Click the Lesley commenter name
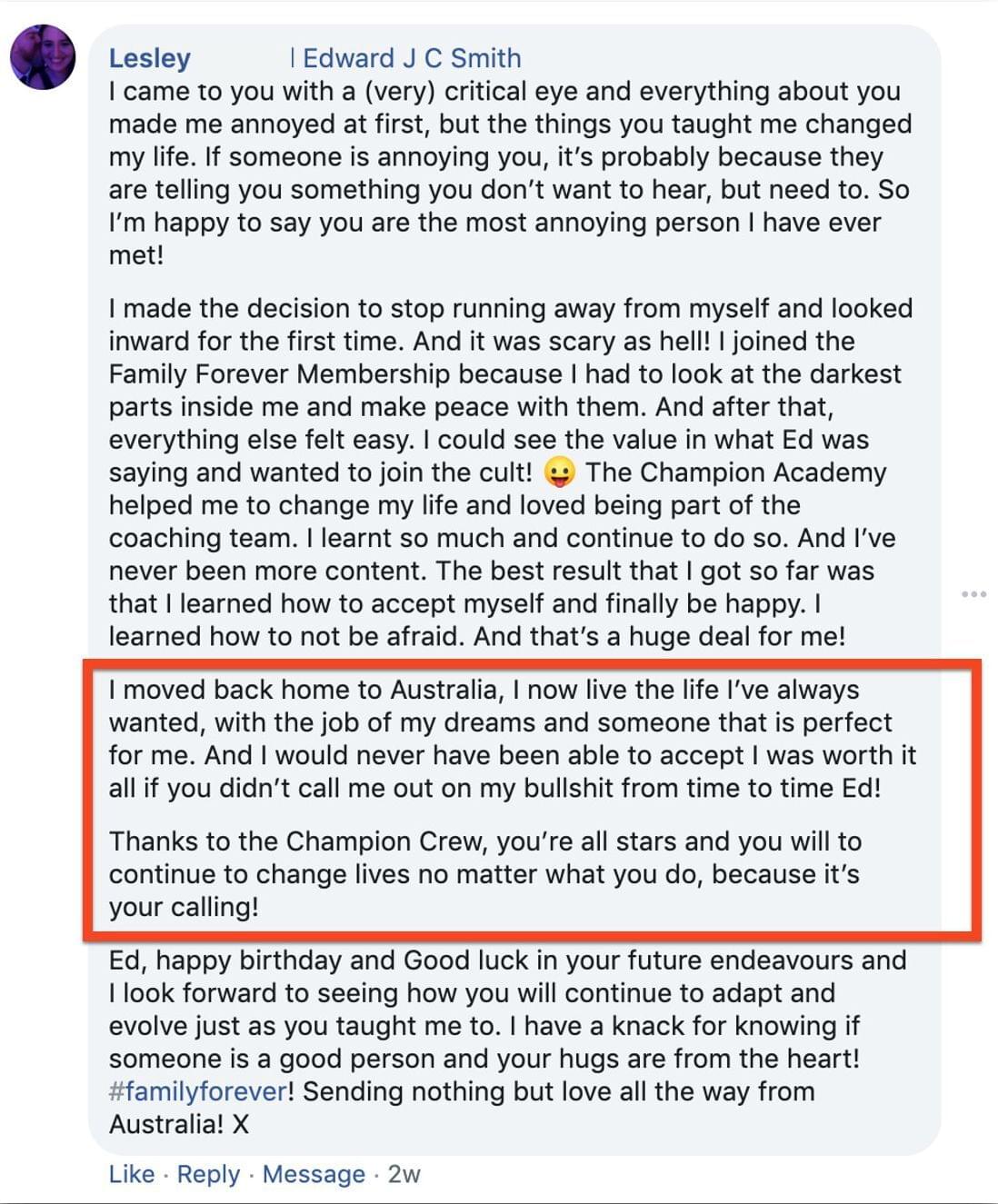 click(150, 58)
